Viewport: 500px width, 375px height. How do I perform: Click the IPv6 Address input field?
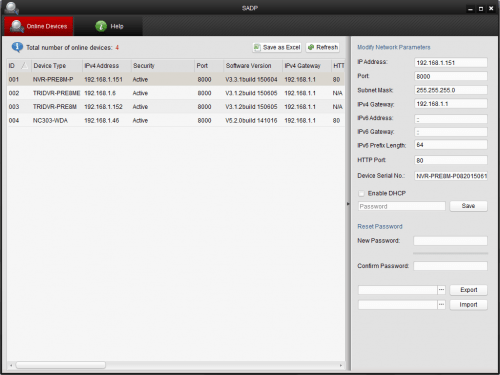(x=451, y=119)
